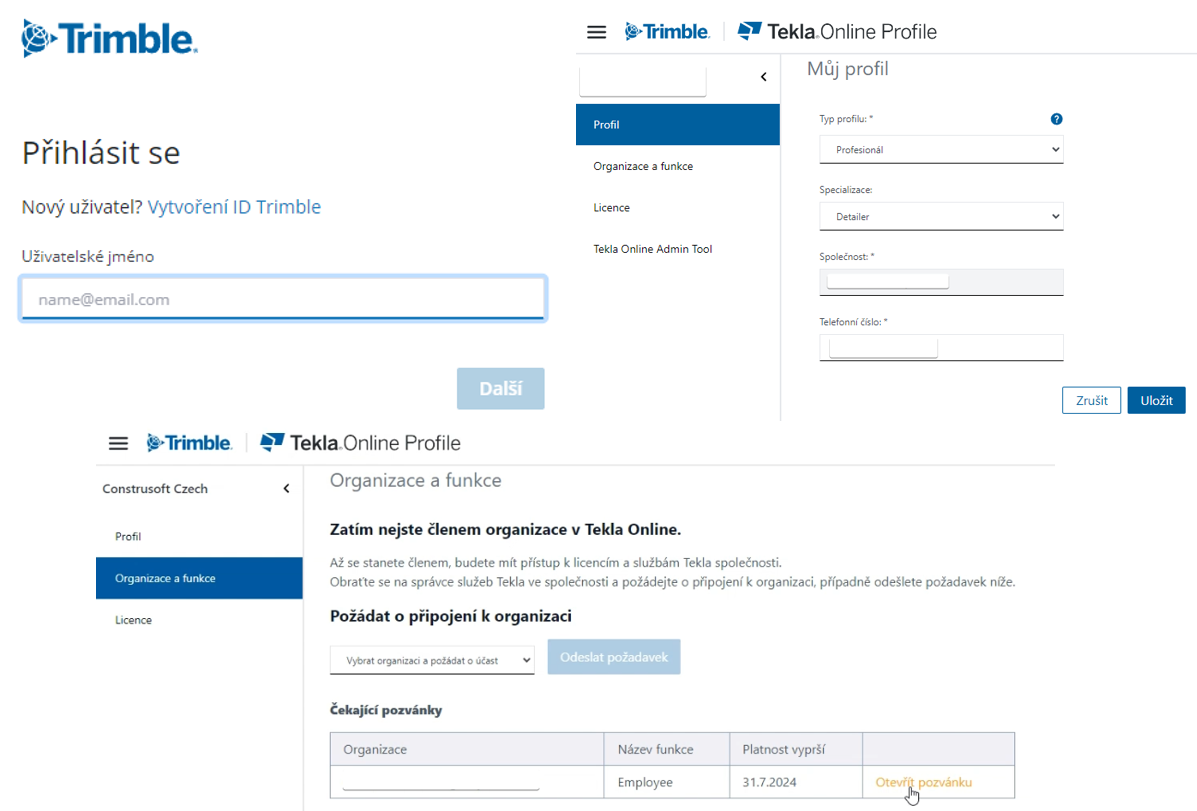Collapse the Construsoft Czech sidebar chevron
This screenshot has width=1197, height=811.
286,488
